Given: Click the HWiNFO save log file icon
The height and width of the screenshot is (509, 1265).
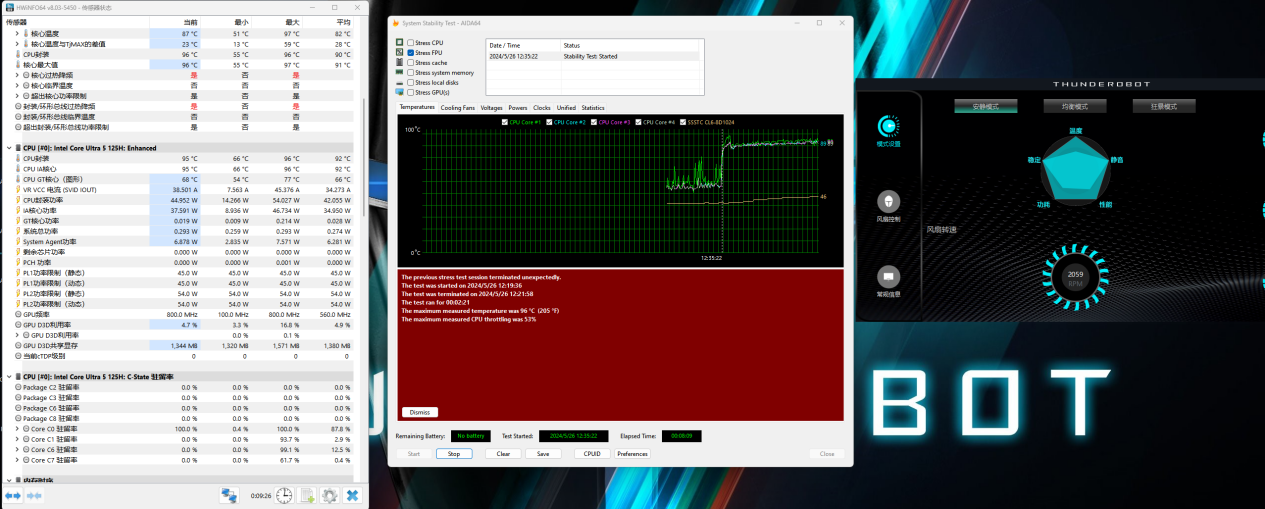Looking at the screenshot, I should [306, 495].
